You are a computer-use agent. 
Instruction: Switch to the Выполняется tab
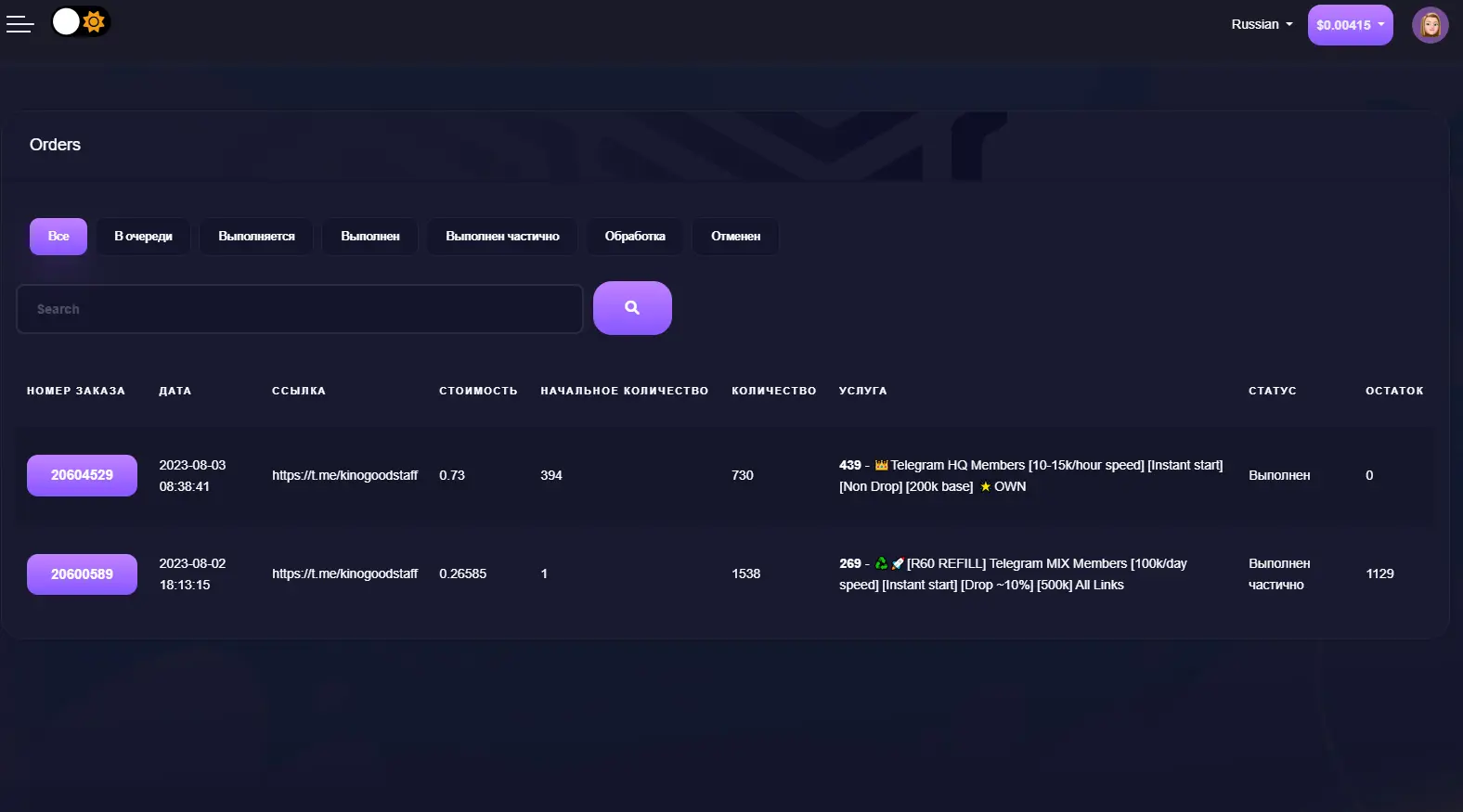[x=256, y=237]
